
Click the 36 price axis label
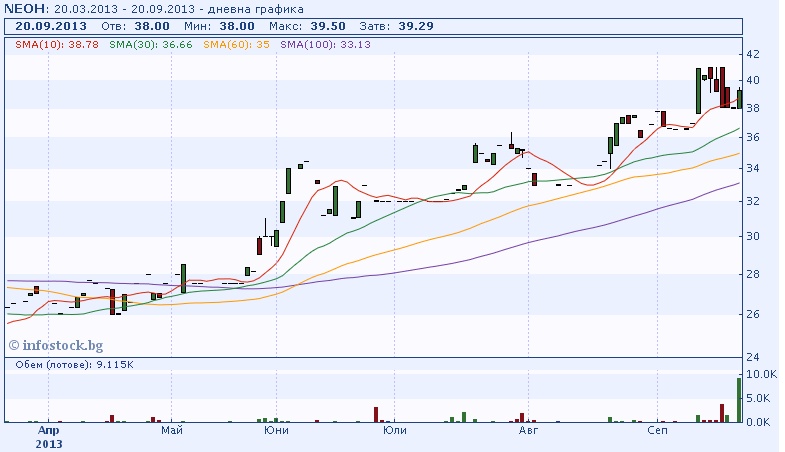coord(753,137)
